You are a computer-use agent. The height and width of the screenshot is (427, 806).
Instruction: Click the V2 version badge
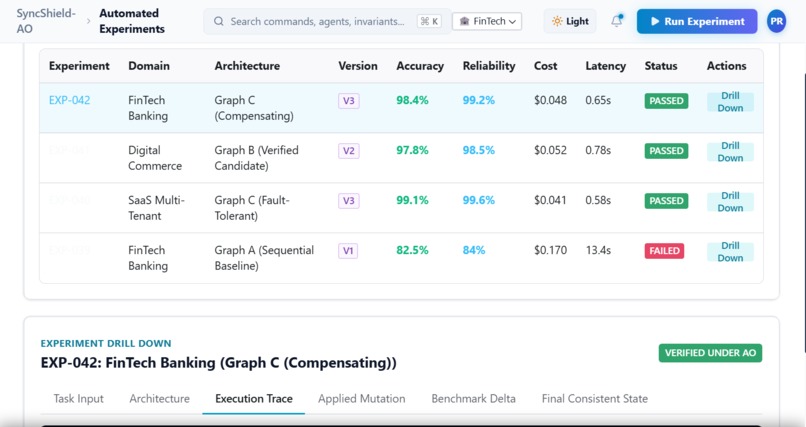pyautogui.click(x=349, y=151)
